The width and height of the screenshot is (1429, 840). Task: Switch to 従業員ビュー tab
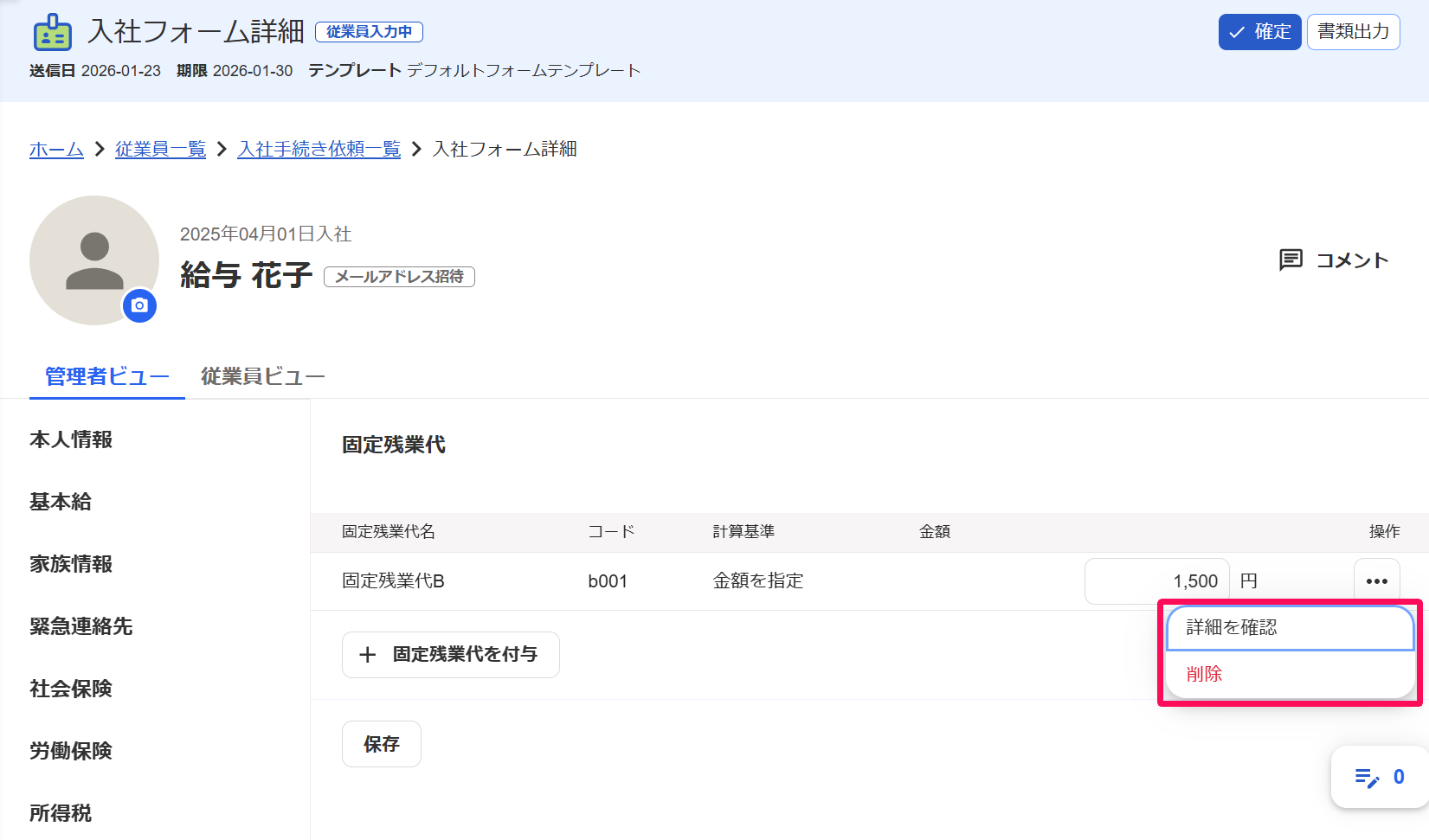point(262,376)
